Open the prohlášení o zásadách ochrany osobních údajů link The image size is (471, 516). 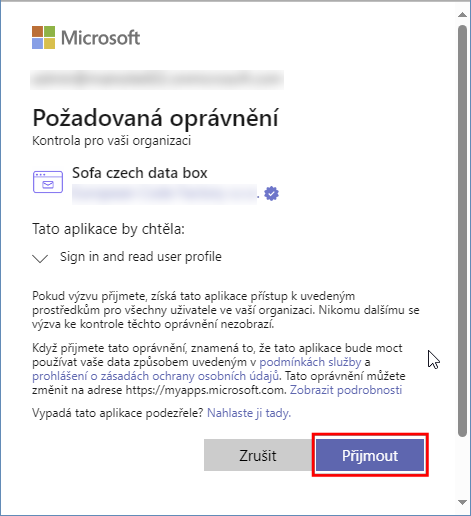tap(155, 376)
